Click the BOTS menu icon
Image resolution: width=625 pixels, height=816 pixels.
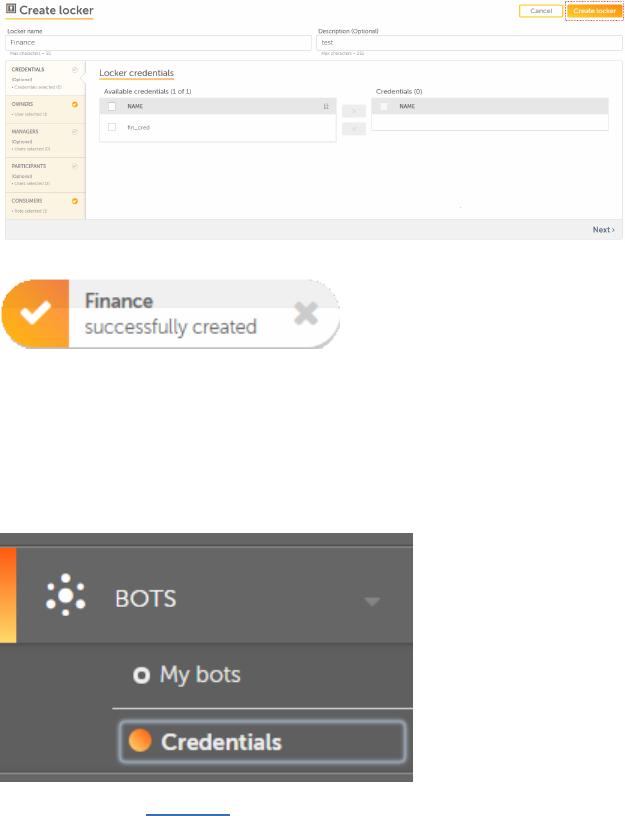point(66,594)
